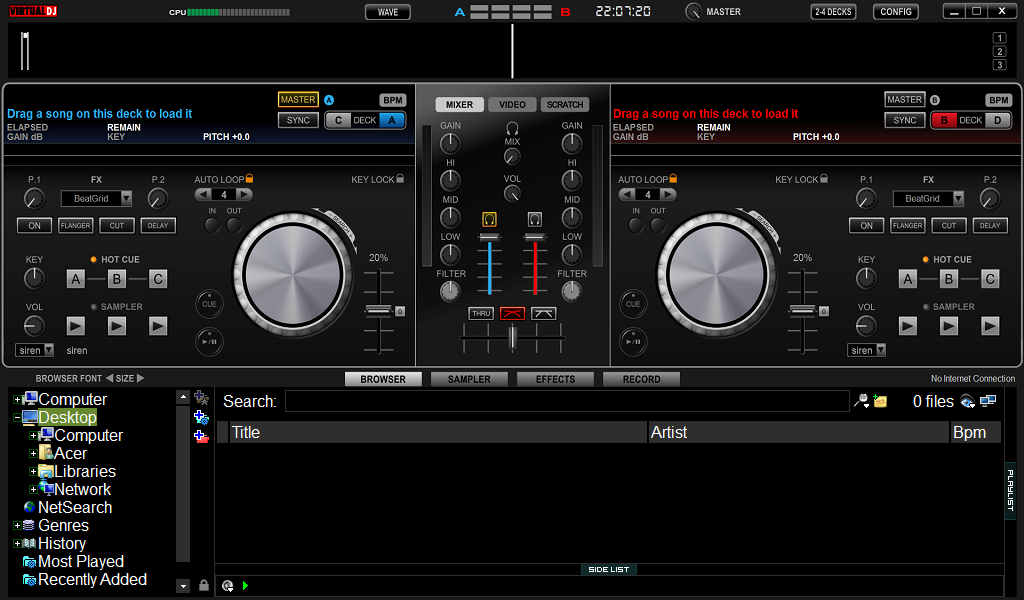Toggle deck A headphone cue icon

click(489, 219)
